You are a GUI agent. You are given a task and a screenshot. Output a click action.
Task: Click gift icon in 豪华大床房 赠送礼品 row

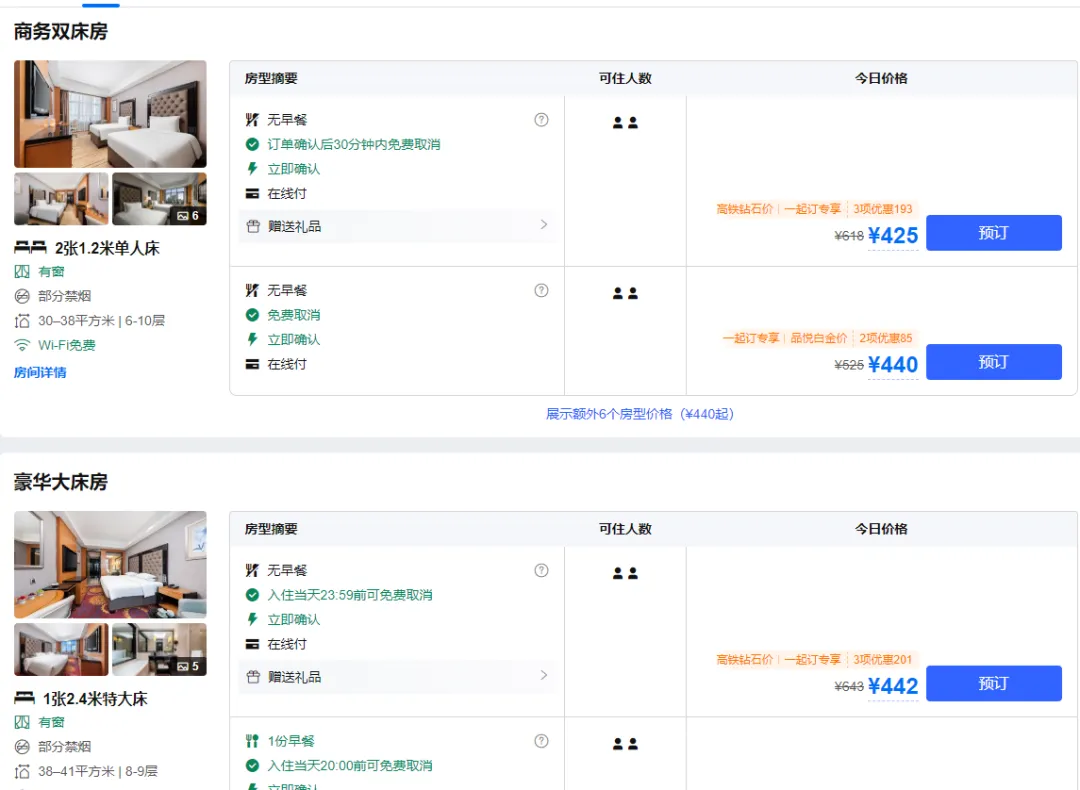point(253,677)
